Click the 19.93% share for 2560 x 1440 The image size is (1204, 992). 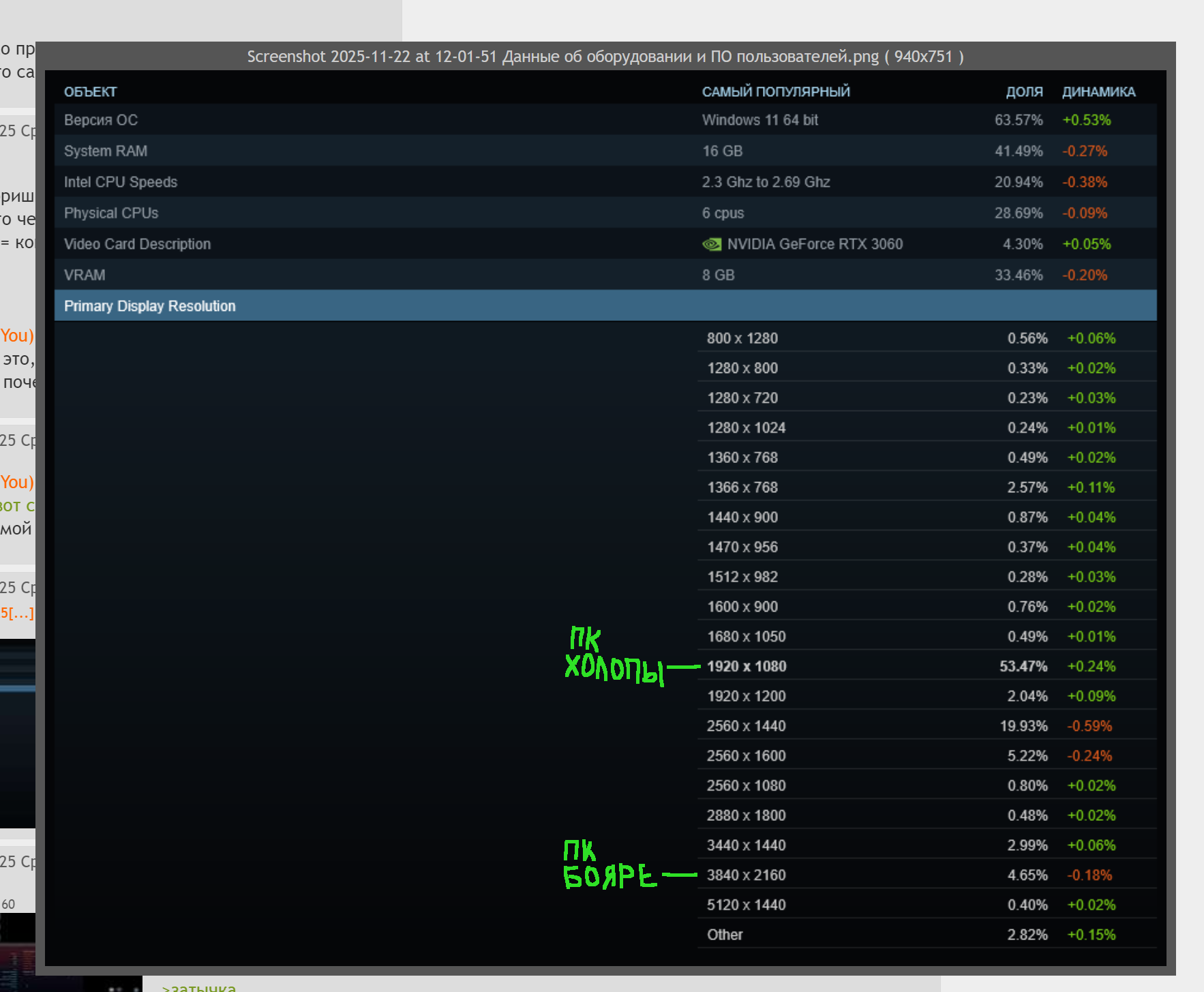coord(1023,726)
